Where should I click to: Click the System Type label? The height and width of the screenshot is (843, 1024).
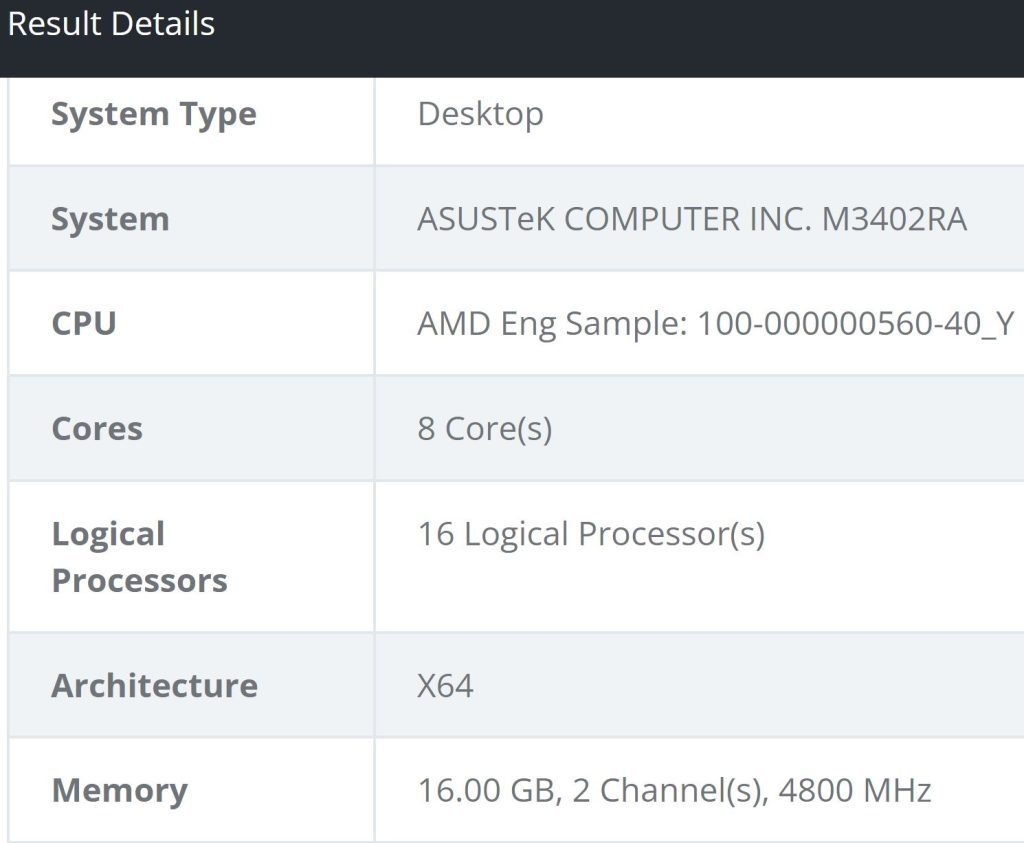click(x=153, y=115)
